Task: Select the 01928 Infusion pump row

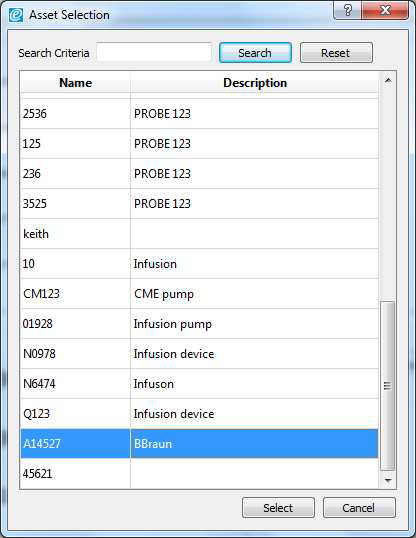Action: pyautogui.click(x=199, y=324)
